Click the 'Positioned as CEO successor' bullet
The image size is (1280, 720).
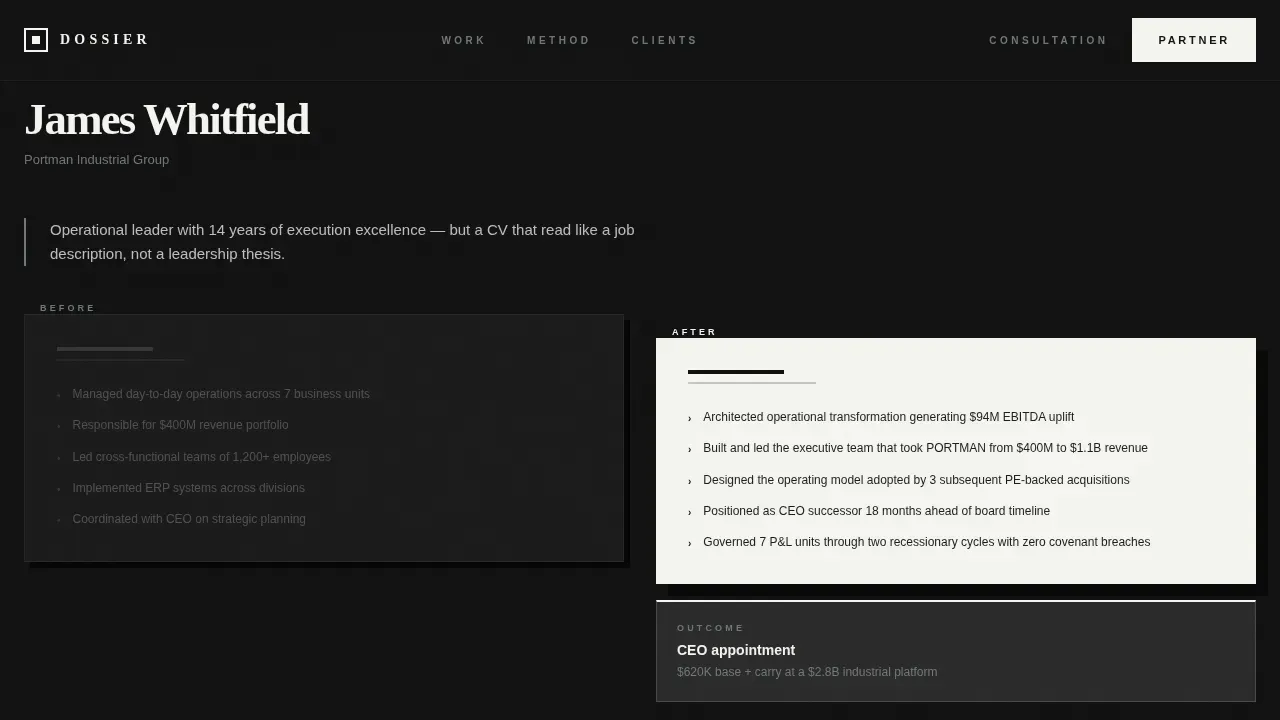click(x=876, y=511)
